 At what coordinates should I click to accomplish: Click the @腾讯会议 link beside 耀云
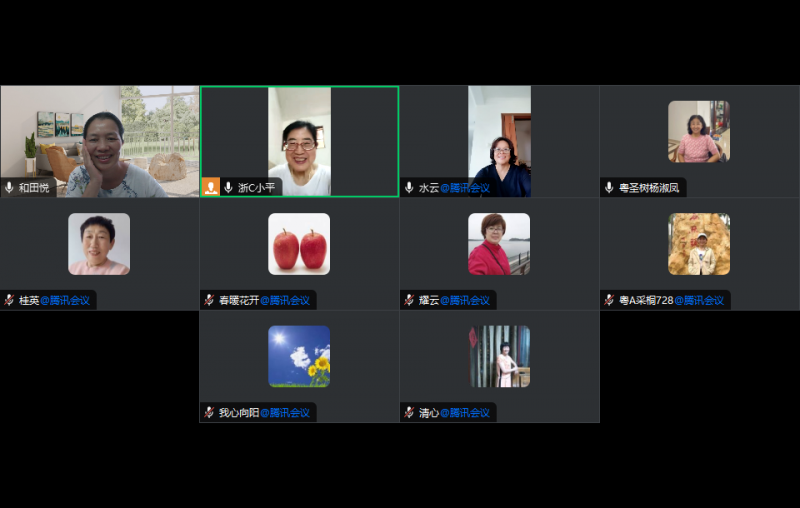click(x=465, y=300)
